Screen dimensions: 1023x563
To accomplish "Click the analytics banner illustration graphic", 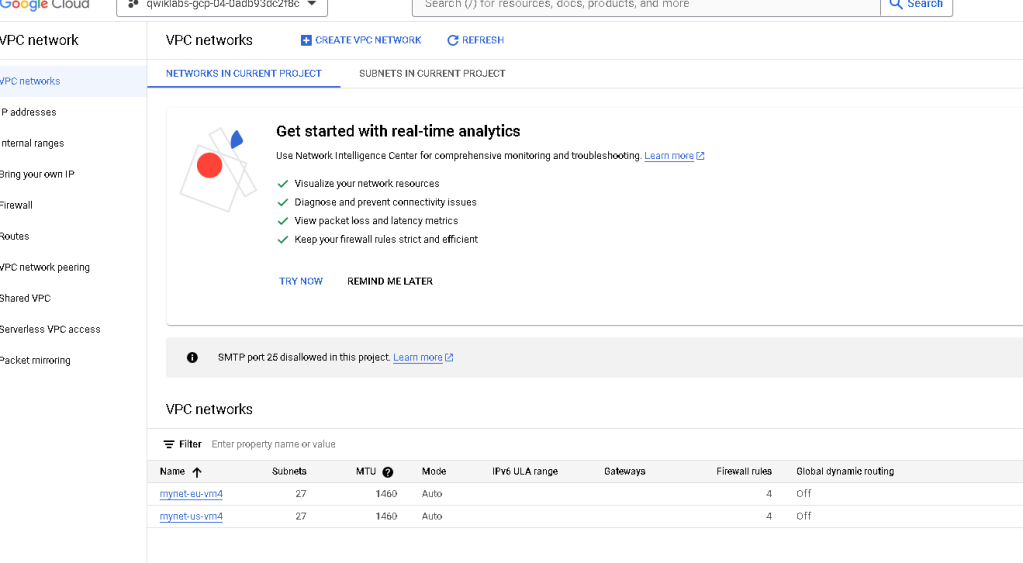I will pyautogui.click(x=218, y=170).
